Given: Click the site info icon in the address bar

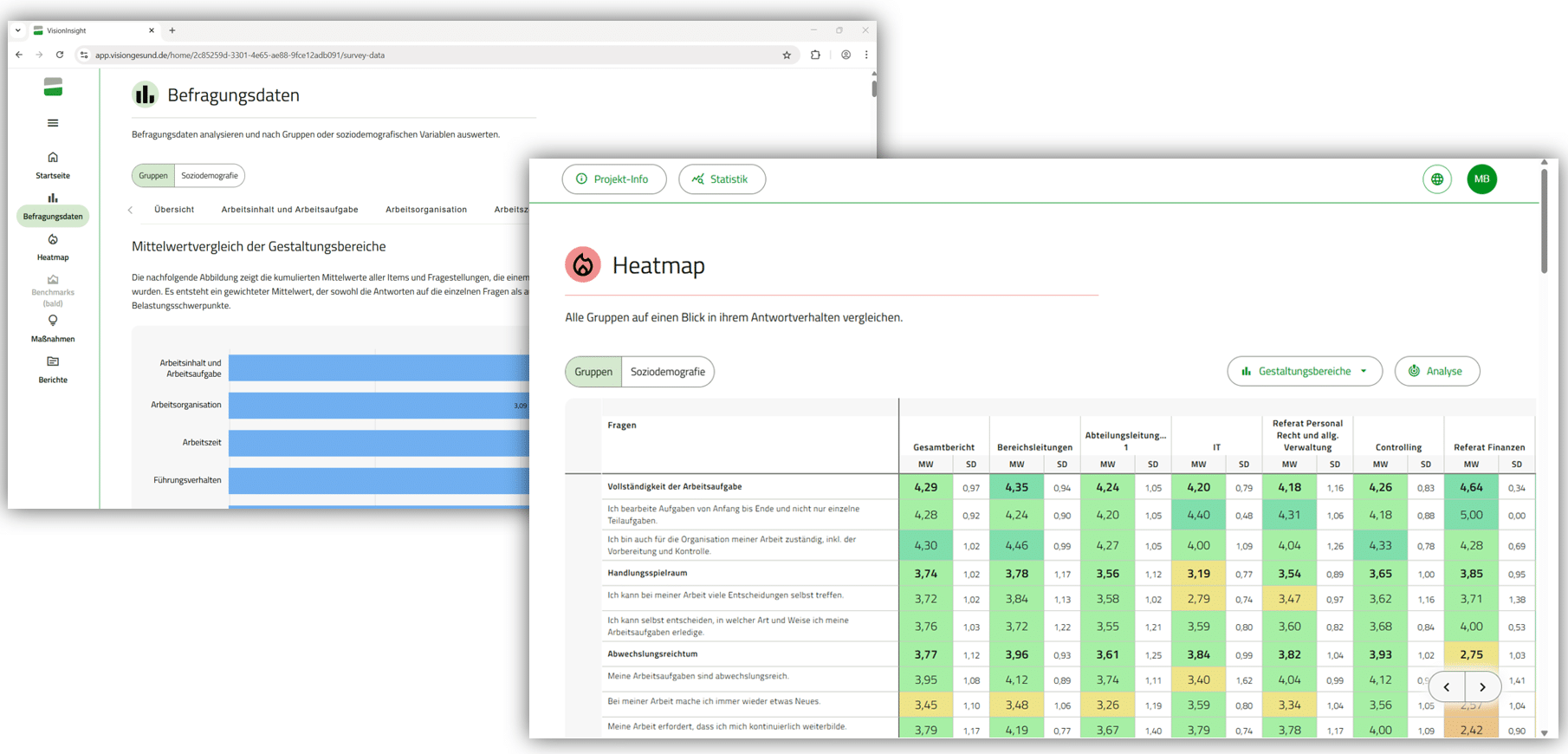Looking at the screenshot, I should 84,55.
